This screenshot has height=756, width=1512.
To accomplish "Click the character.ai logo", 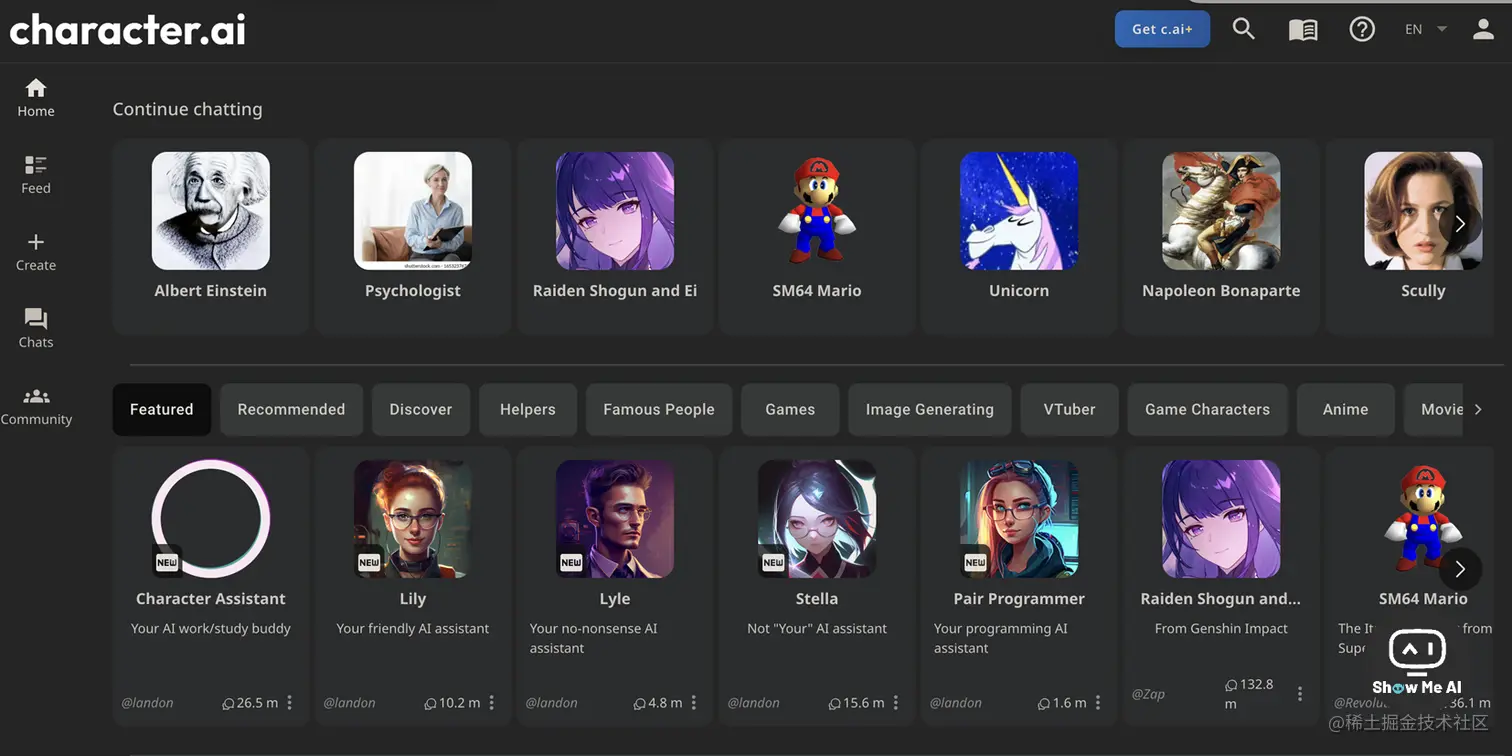I will coord(127,30).
